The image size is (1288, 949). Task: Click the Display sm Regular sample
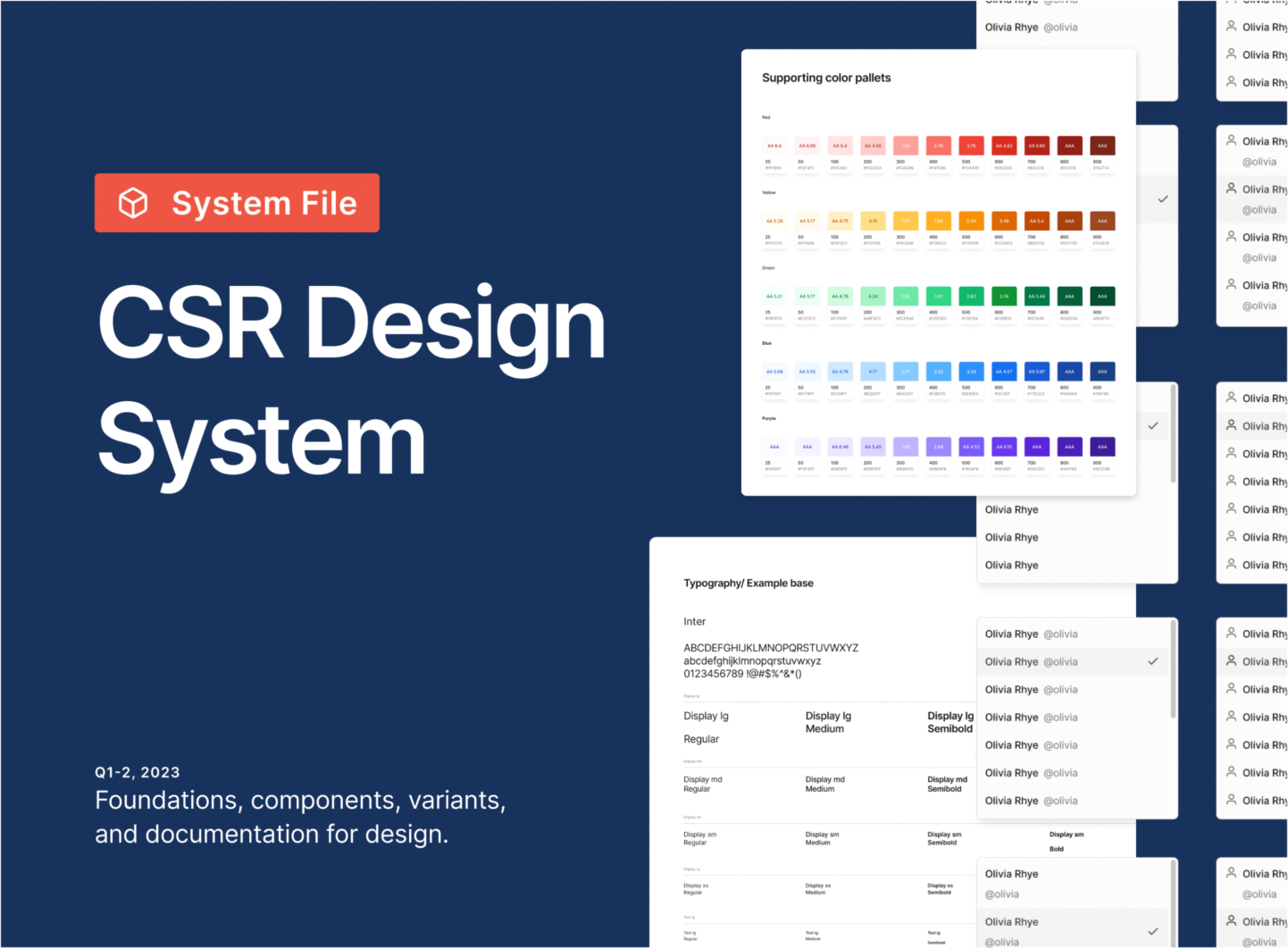pyautogui.click(x=700, y=838)
